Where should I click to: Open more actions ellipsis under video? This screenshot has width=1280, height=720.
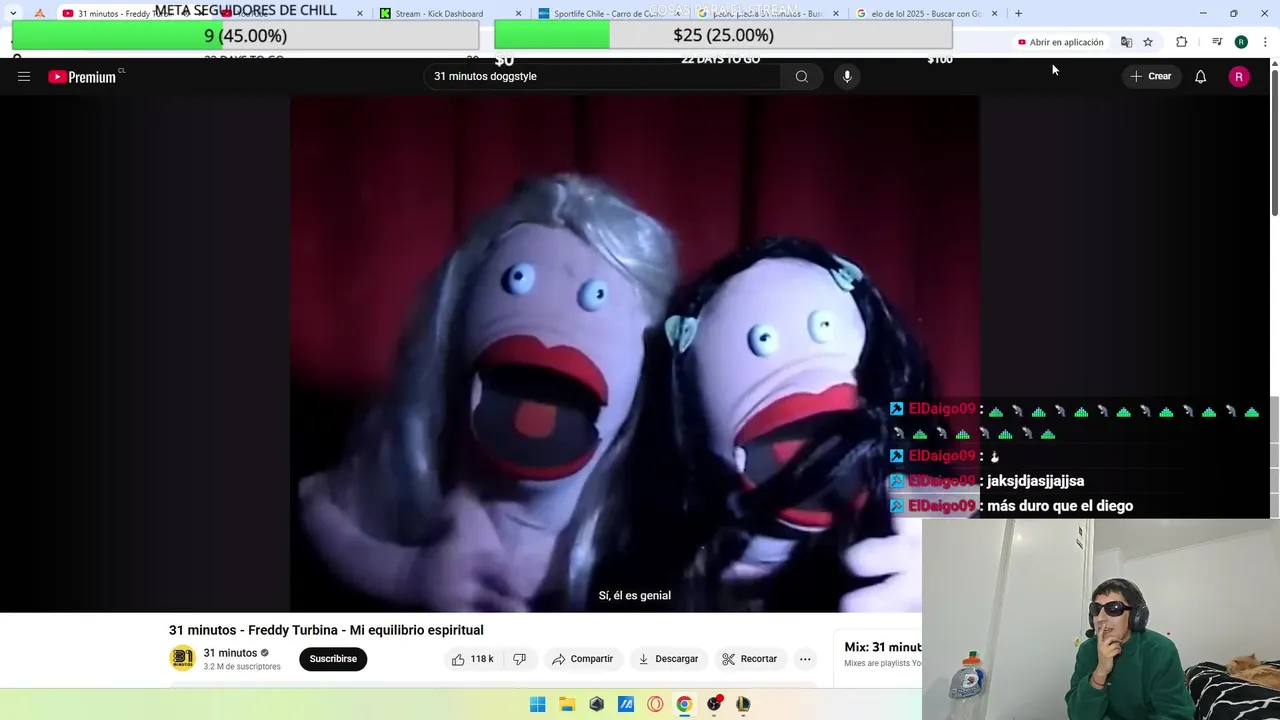[805, 659]
